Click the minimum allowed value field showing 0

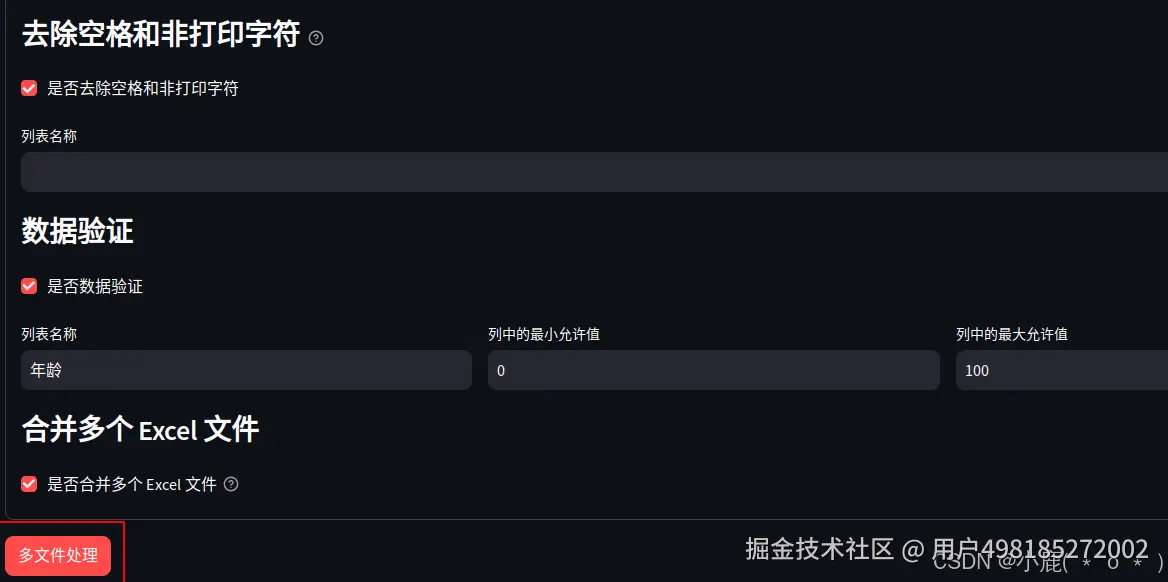click(x=713, y=370)
